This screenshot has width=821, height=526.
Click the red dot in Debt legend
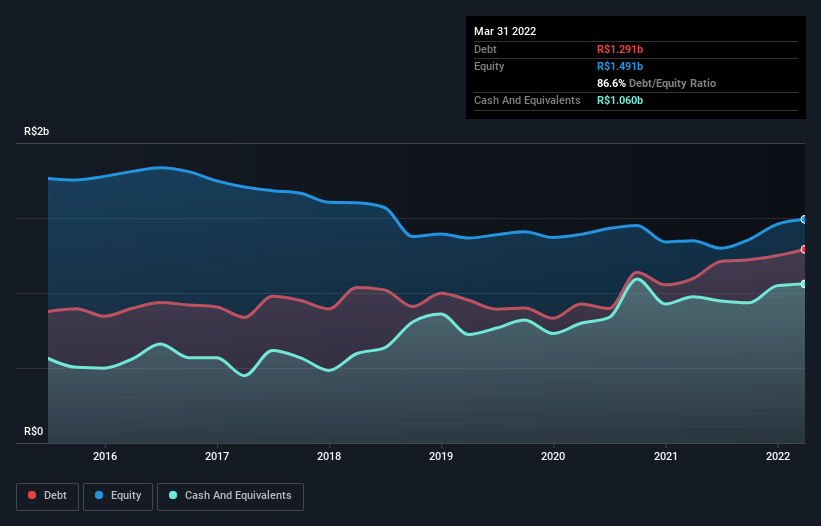[x=32, y=495]
